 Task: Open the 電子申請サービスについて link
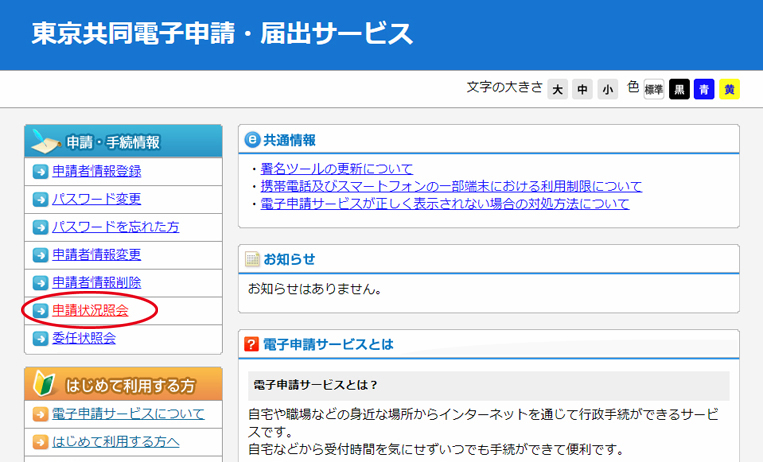(128, 414)
